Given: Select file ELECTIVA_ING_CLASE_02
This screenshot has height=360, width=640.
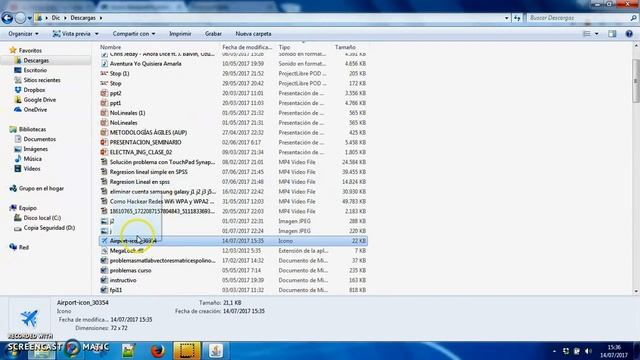Looking at the screenshot, I should coord(141,152).
